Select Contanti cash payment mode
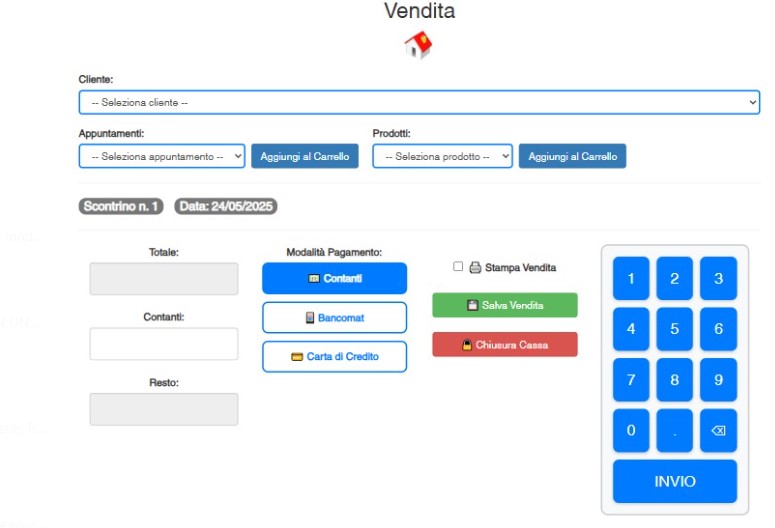Image resolution: width=775 pixels, height=528 pixels. [334, 278]
